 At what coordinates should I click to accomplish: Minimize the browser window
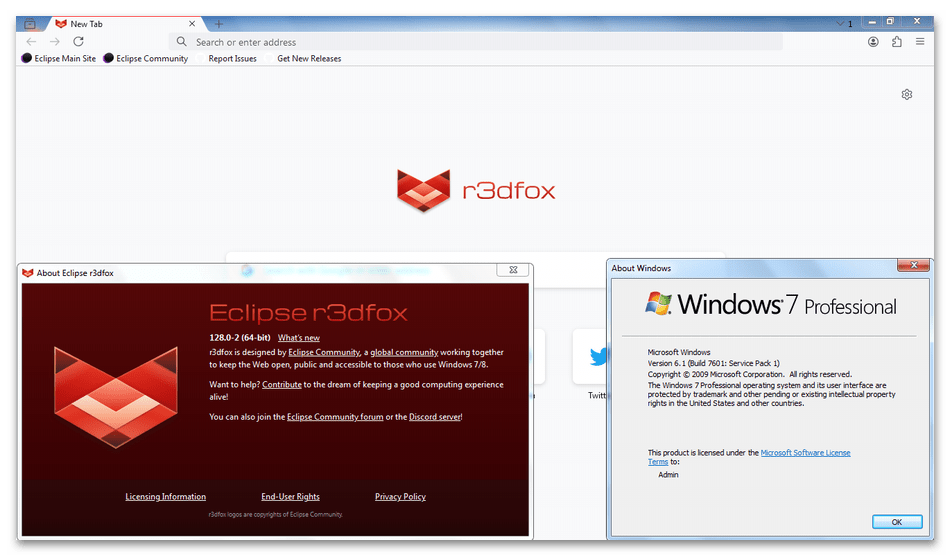[x=872, y=22]
